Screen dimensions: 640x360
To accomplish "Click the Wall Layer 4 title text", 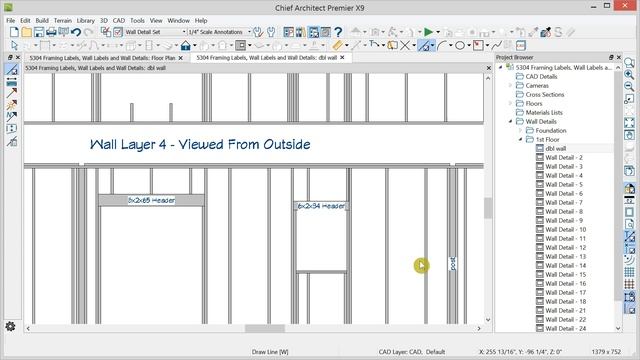I will click(200, 144).
